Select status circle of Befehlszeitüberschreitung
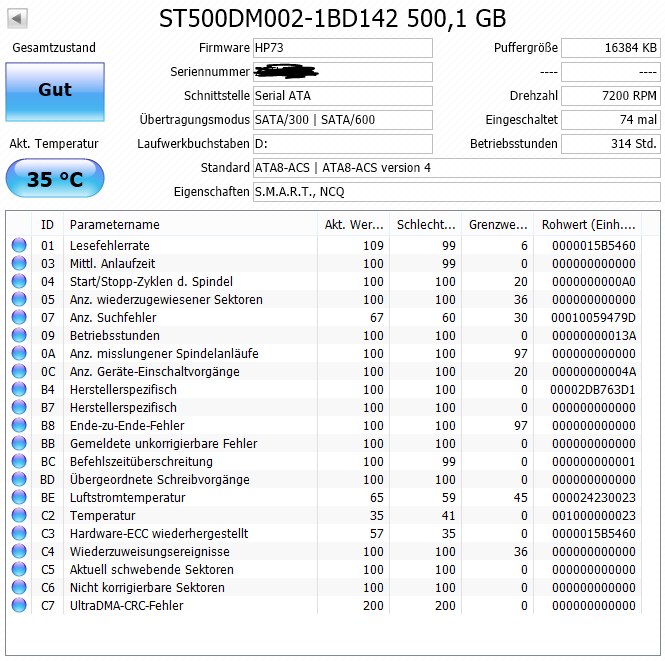Viewport: 665px width, 661px height. (19, 461)
